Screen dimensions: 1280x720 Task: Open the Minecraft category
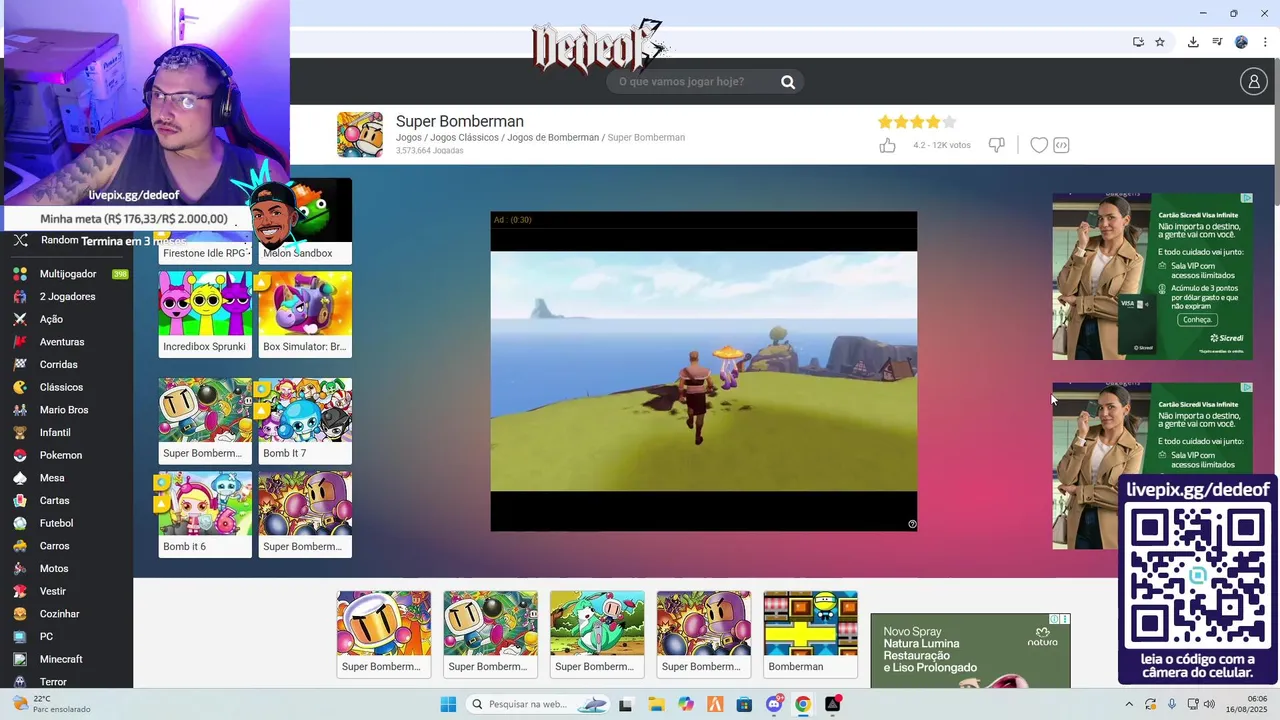61,659
